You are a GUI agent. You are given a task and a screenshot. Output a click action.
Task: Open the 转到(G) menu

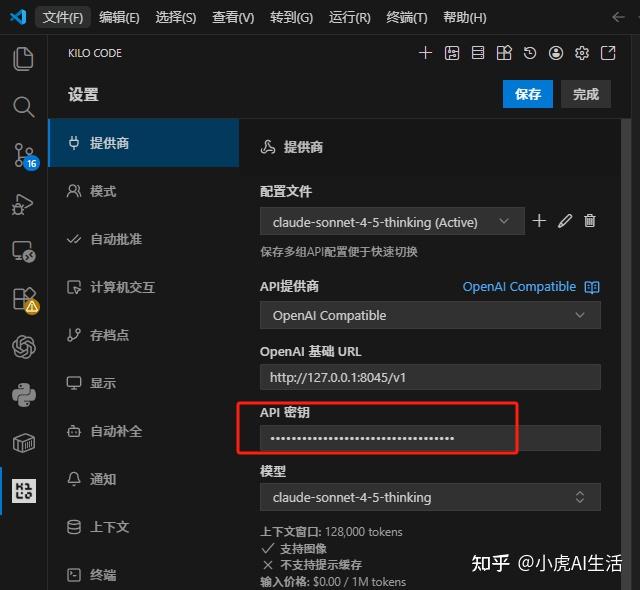[291, 18]
